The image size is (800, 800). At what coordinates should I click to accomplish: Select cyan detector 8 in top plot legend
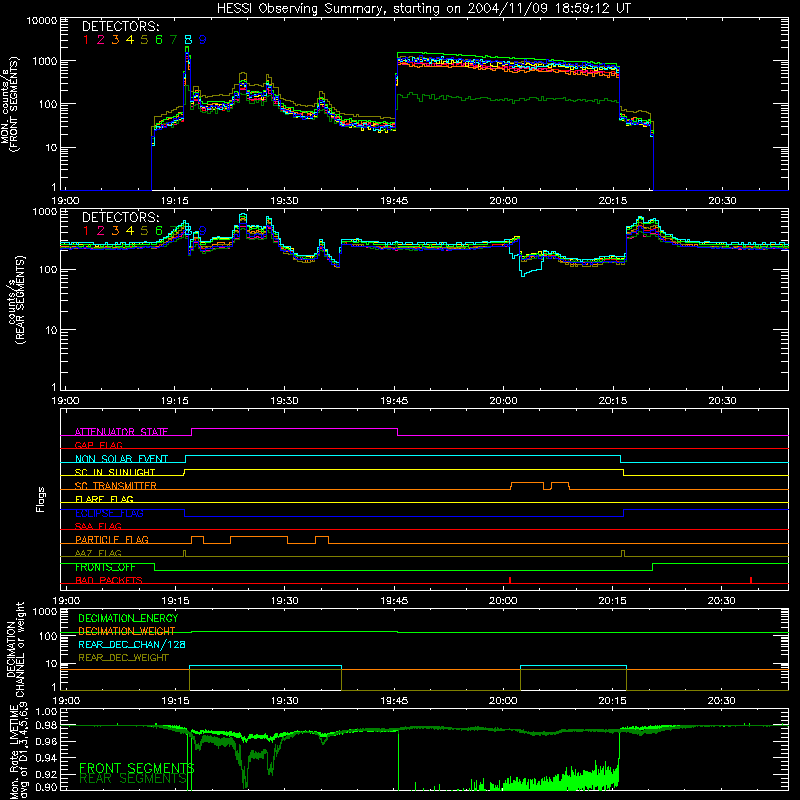point(188,40)
